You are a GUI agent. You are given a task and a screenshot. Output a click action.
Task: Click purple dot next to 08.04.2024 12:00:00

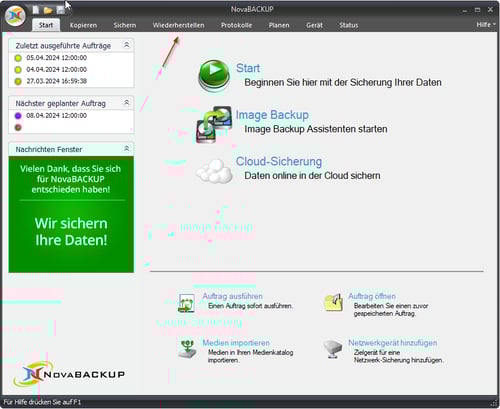tap(18, 116)
